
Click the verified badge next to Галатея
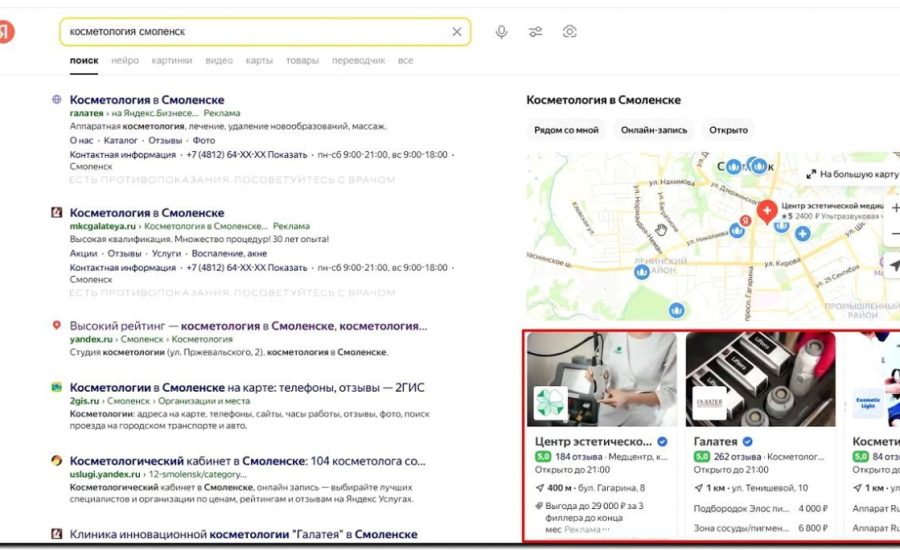pos(747,441)
